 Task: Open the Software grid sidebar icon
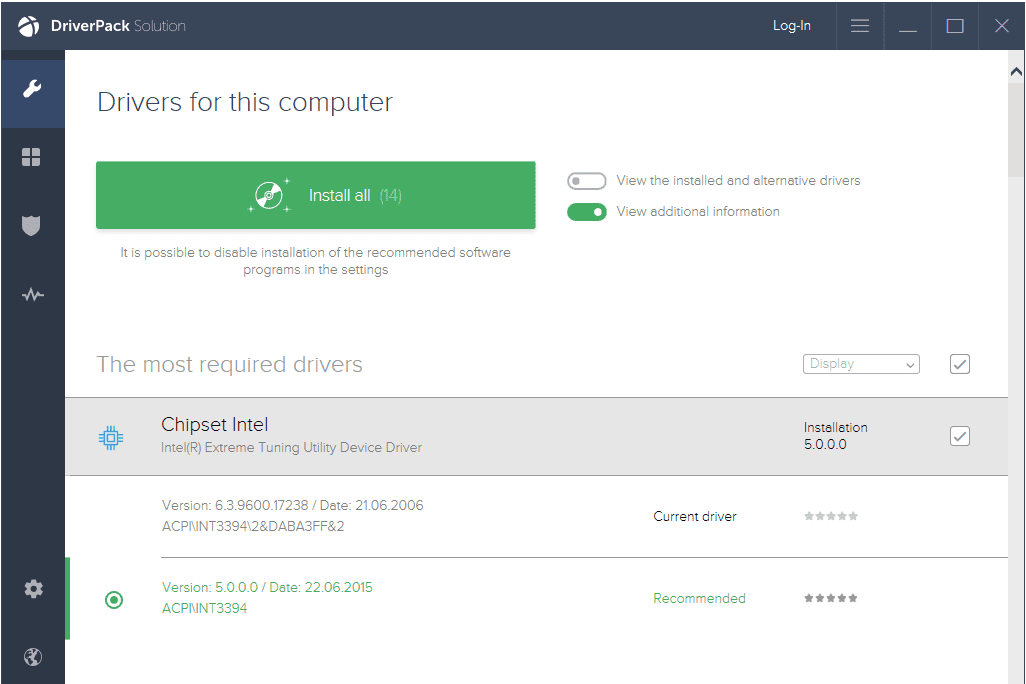(x=32, y=157)
